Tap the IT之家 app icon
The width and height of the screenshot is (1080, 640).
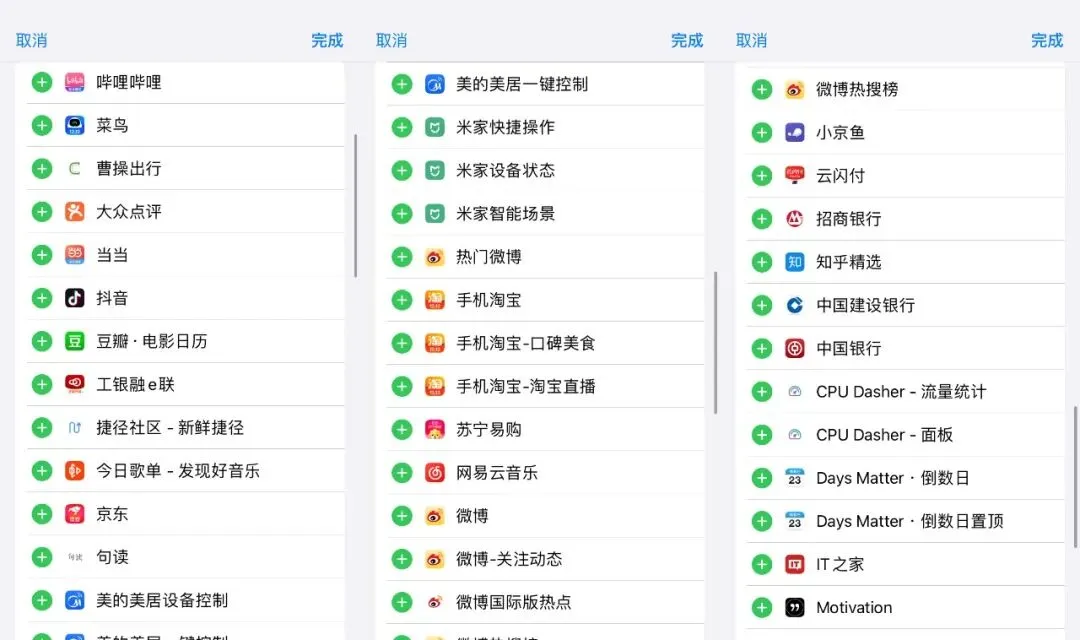click(x=795, y=564)
